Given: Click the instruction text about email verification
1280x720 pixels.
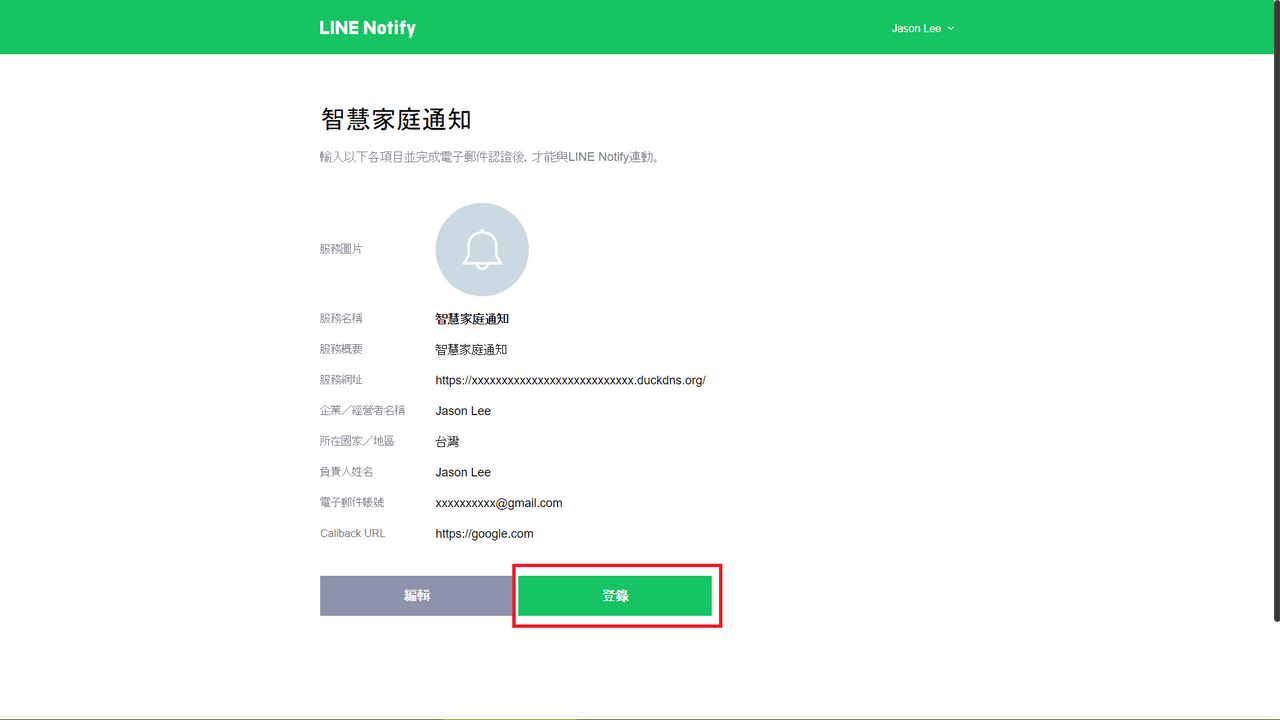Looking at the screenshot, I should click(x=491, y=157).
